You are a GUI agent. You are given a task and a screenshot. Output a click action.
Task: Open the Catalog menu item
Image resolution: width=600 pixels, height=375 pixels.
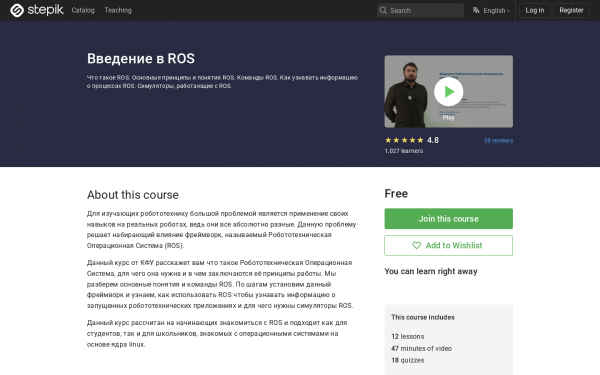pyautogui.click(x=83, y=10)
